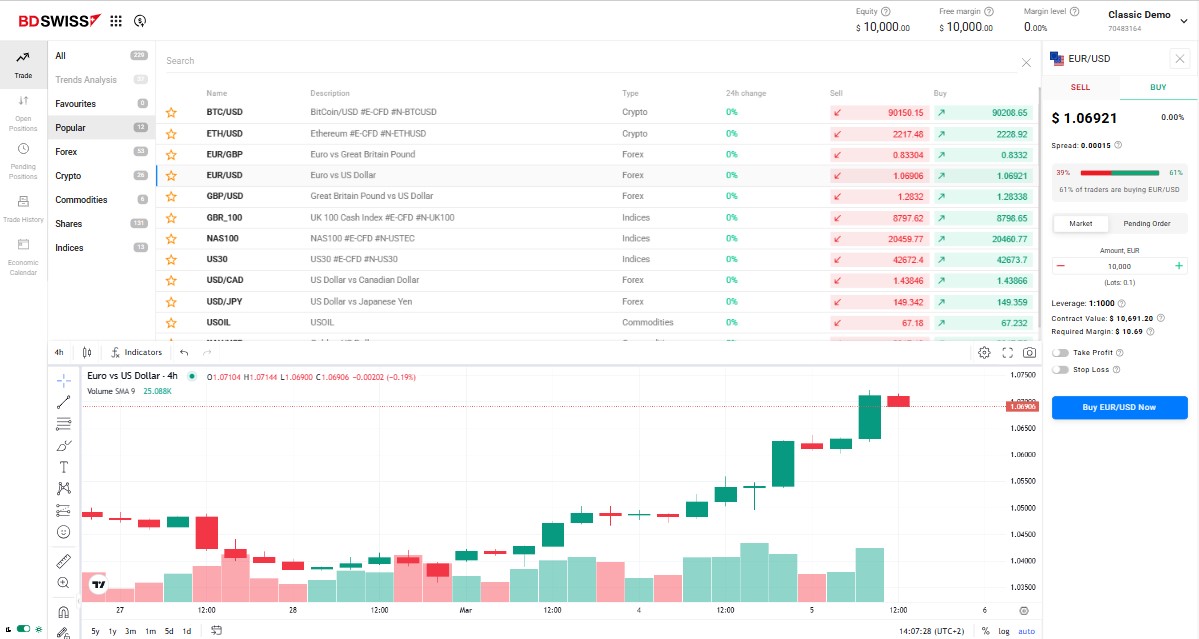Screen dimensions: 1199x639
Task: Select the ruler measure tool
Action: 63,562
